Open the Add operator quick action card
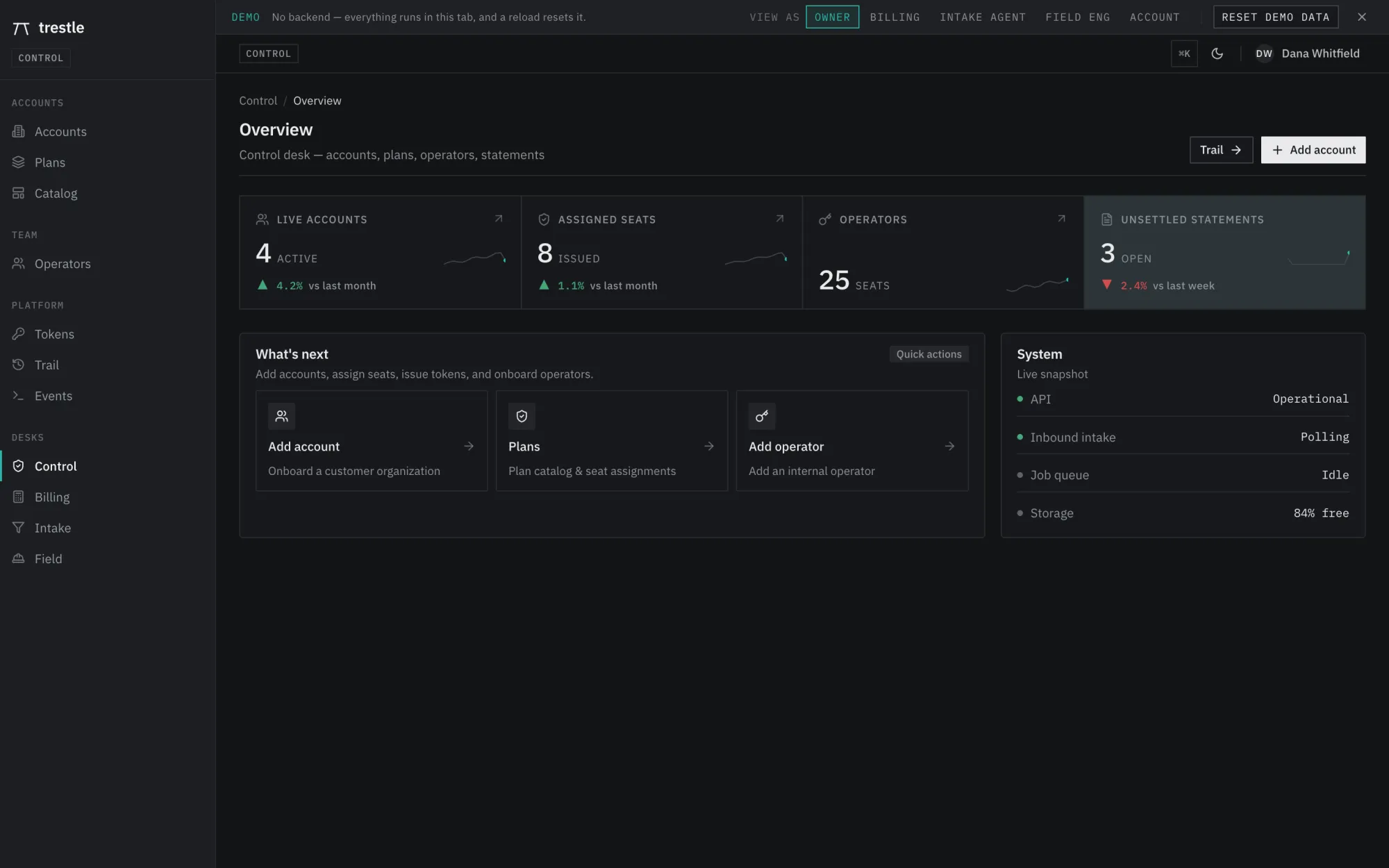Image resolution: width=1389 pixels, height=868 pixels. pos(852,441)
